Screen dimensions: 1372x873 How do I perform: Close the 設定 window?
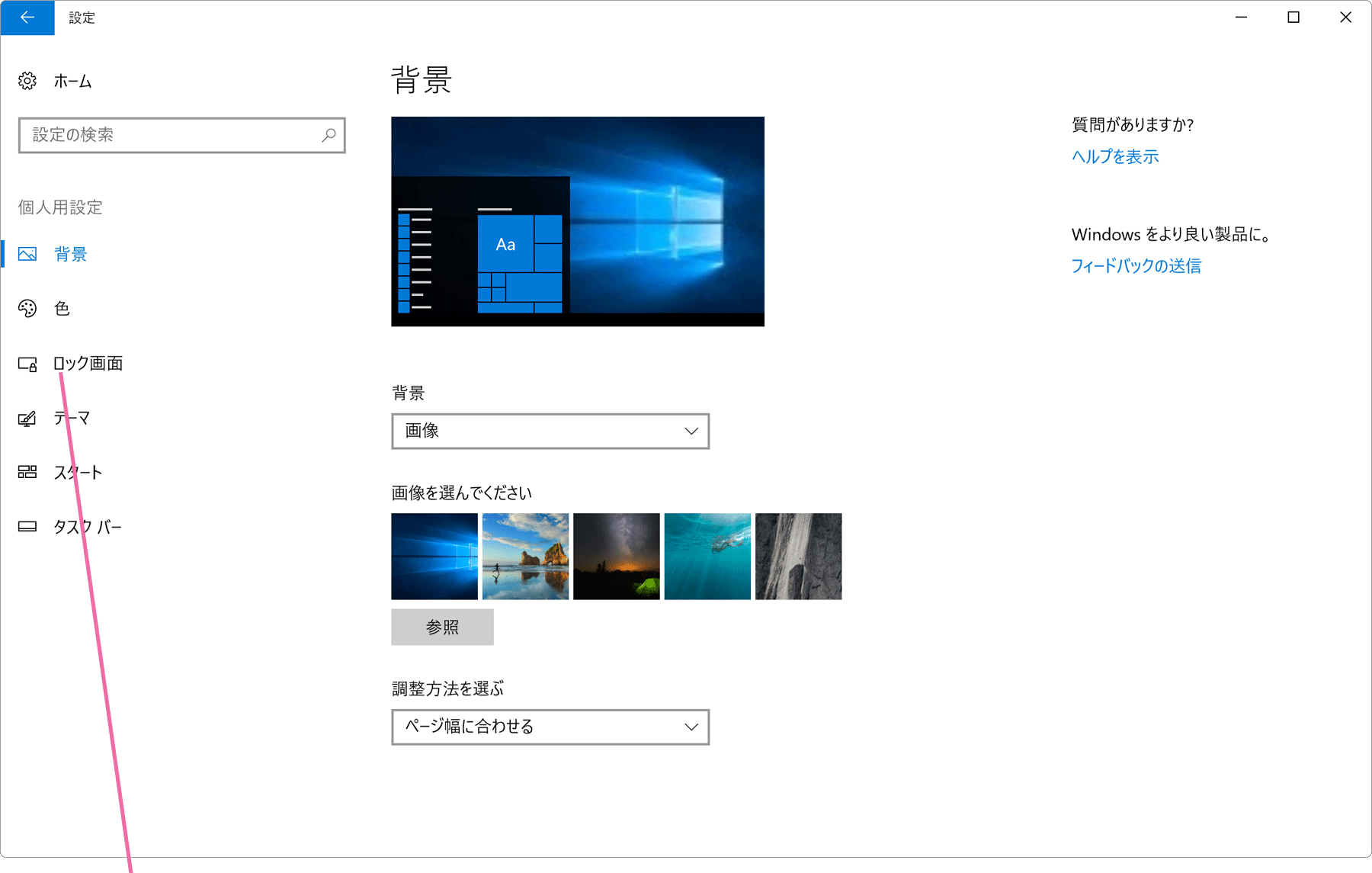[x=1345, y=17]
